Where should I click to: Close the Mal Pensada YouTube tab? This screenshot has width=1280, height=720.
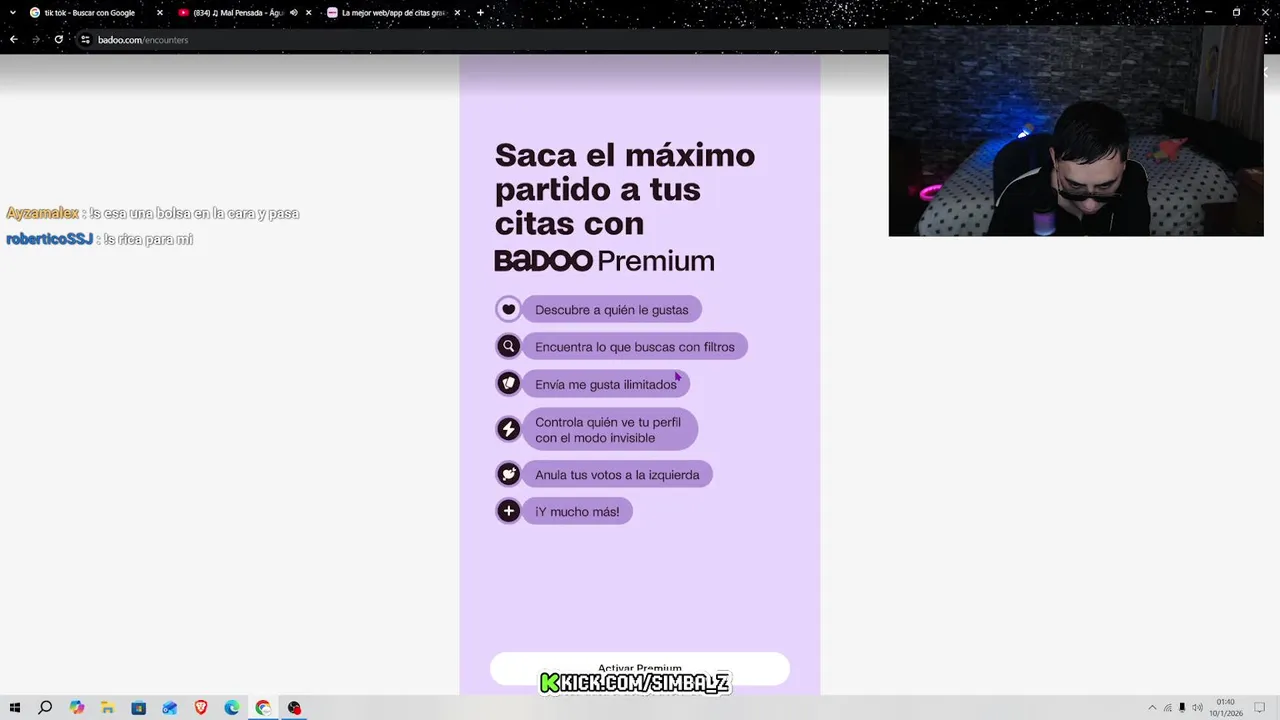pyautogui.click(x=308, y=13)
